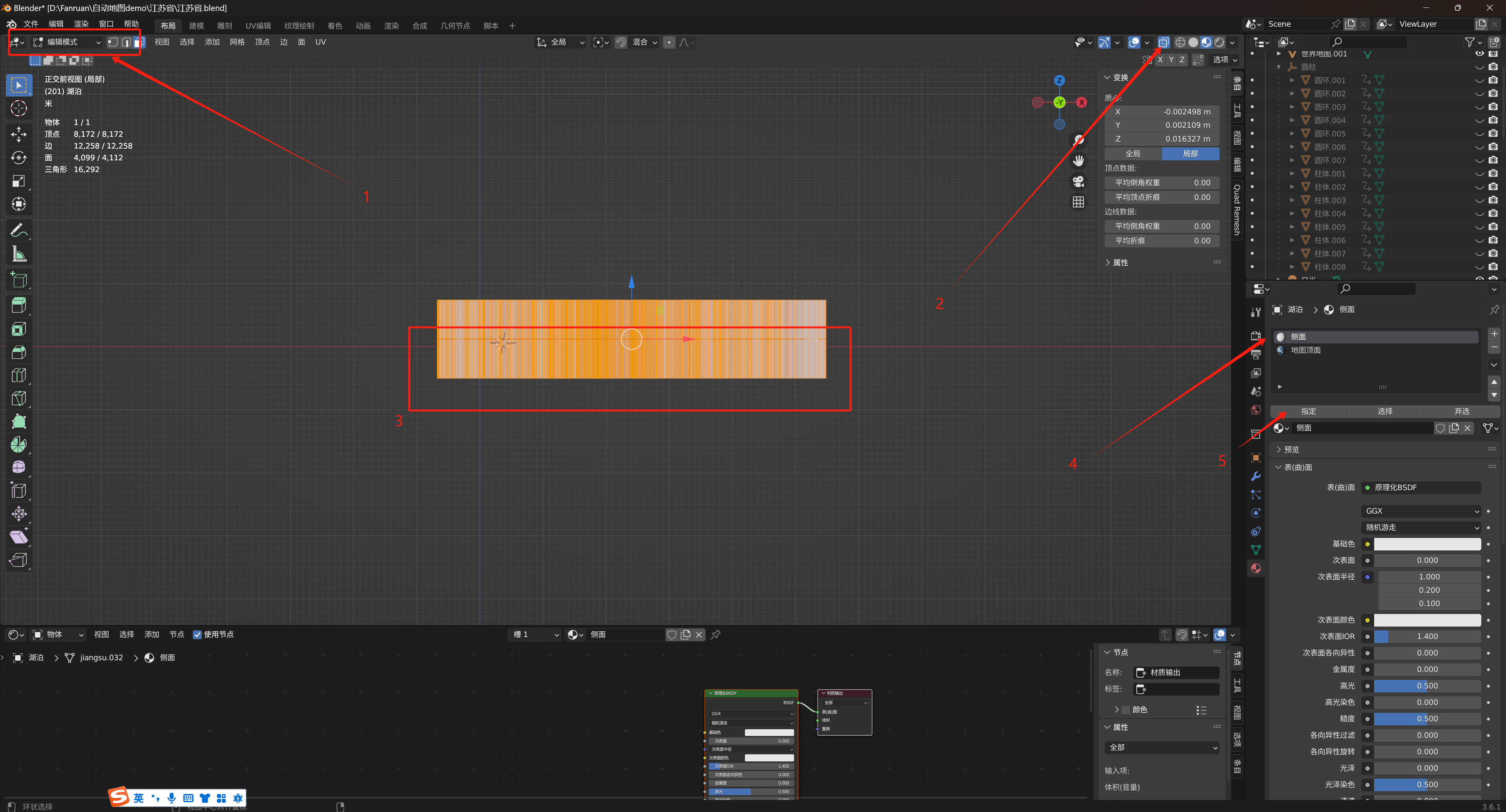Select the Knife tool
The width and height of the screenshot is (1506, 812).
tap(19, 398)
